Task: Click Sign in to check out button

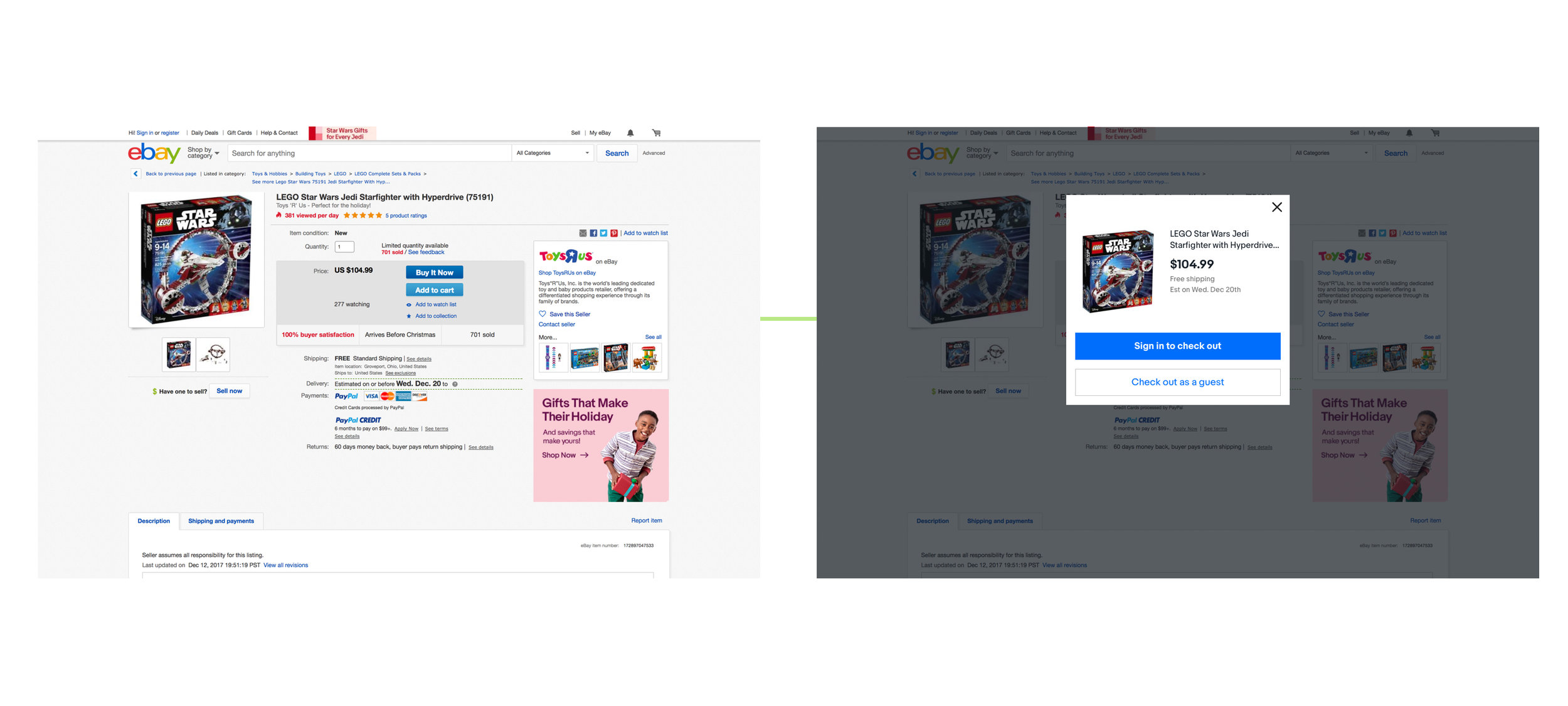Action: (x=1177, y=346)
